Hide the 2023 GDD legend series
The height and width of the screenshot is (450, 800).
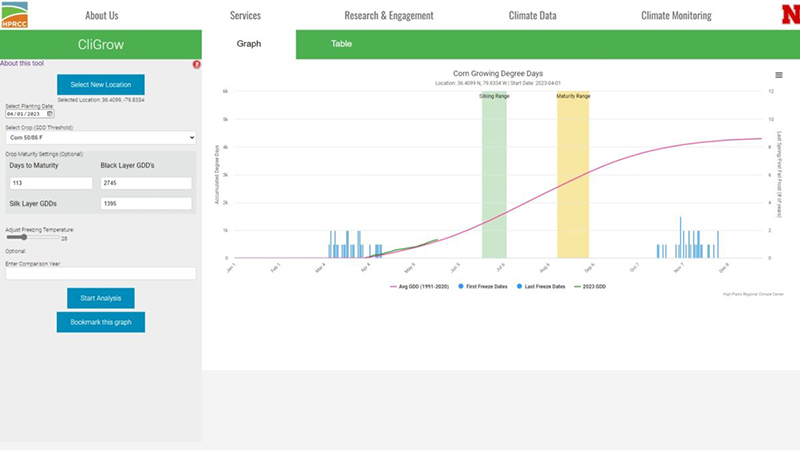(590, 286)
